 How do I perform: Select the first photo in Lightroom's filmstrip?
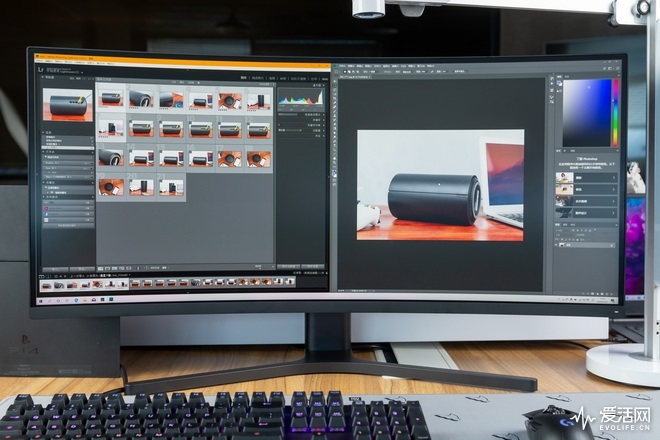coord(47,285)
